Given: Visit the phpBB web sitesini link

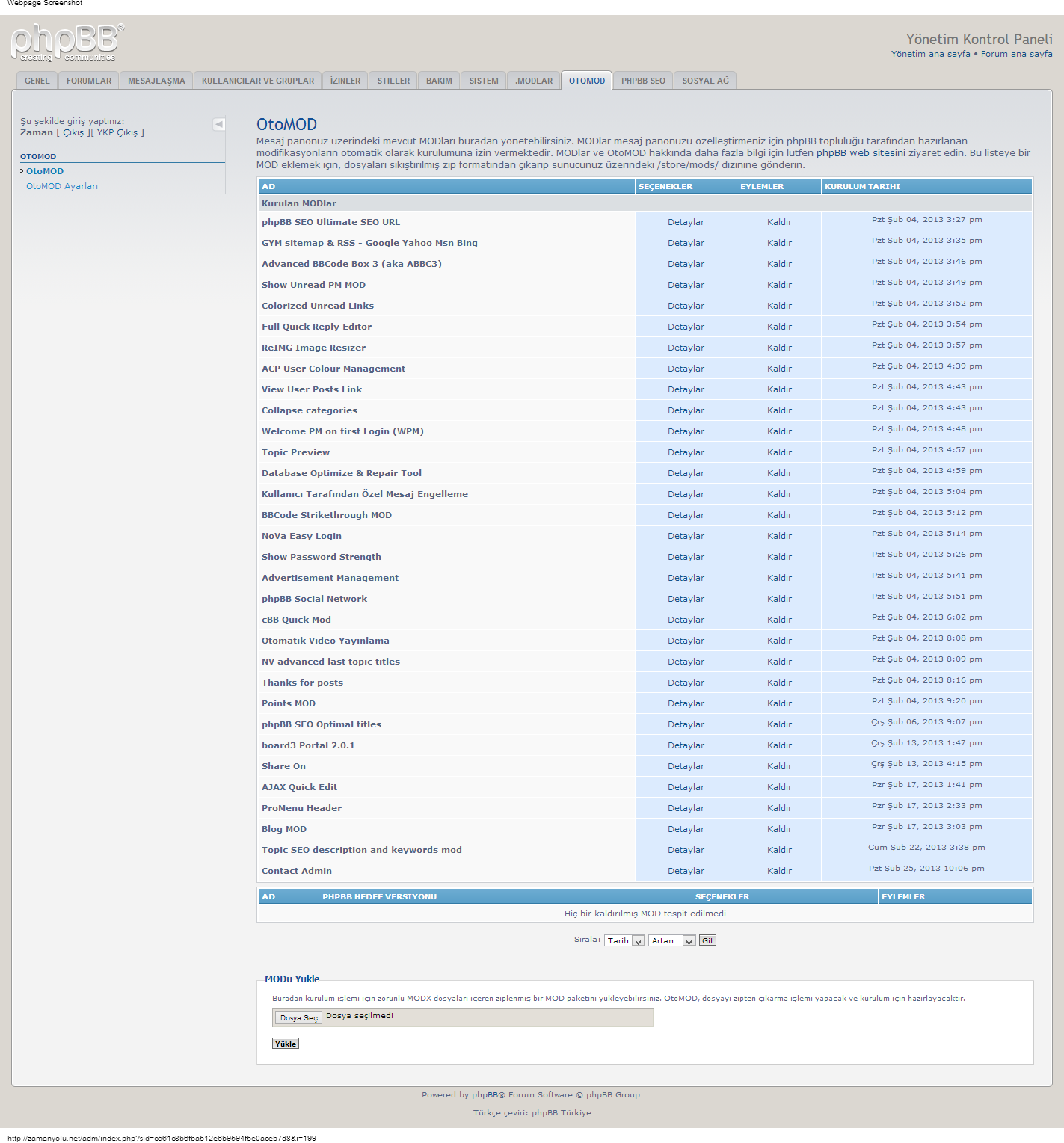Looking at the screenshot, I should [x=861, y=152].
